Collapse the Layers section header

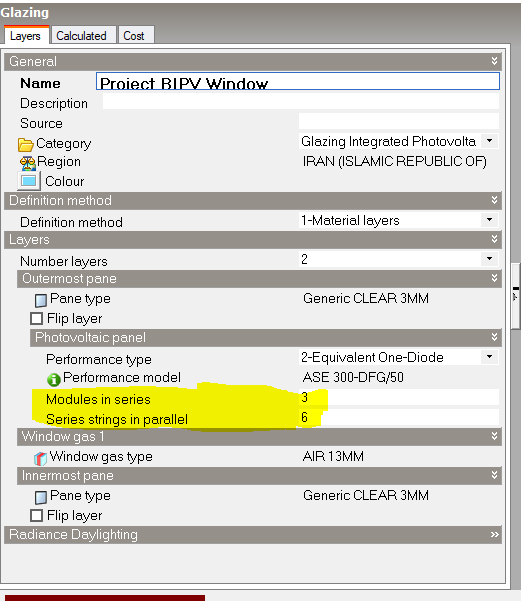tap(494, 240)
